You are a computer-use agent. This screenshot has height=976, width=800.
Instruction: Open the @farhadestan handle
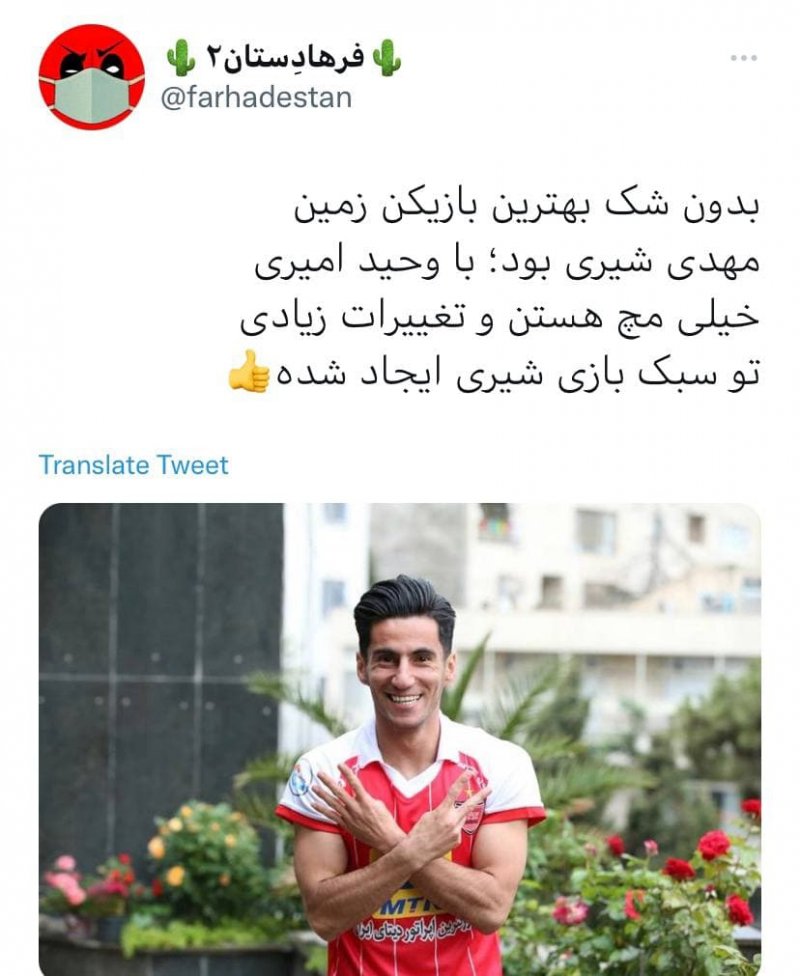pos(256,98)
